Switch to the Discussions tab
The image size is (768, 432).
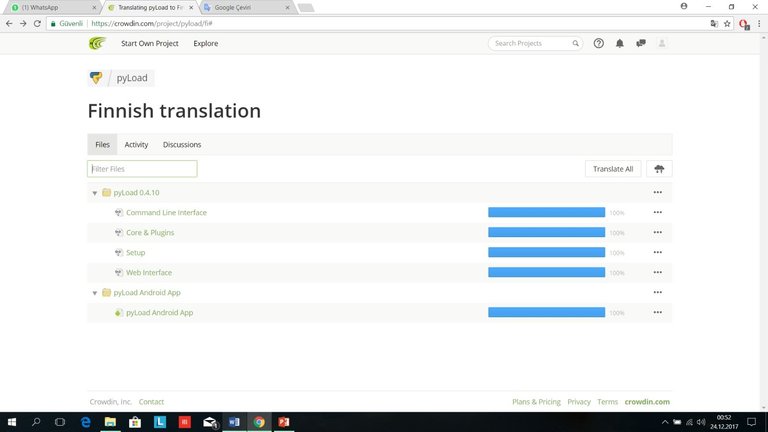click(x=182, y=144)
